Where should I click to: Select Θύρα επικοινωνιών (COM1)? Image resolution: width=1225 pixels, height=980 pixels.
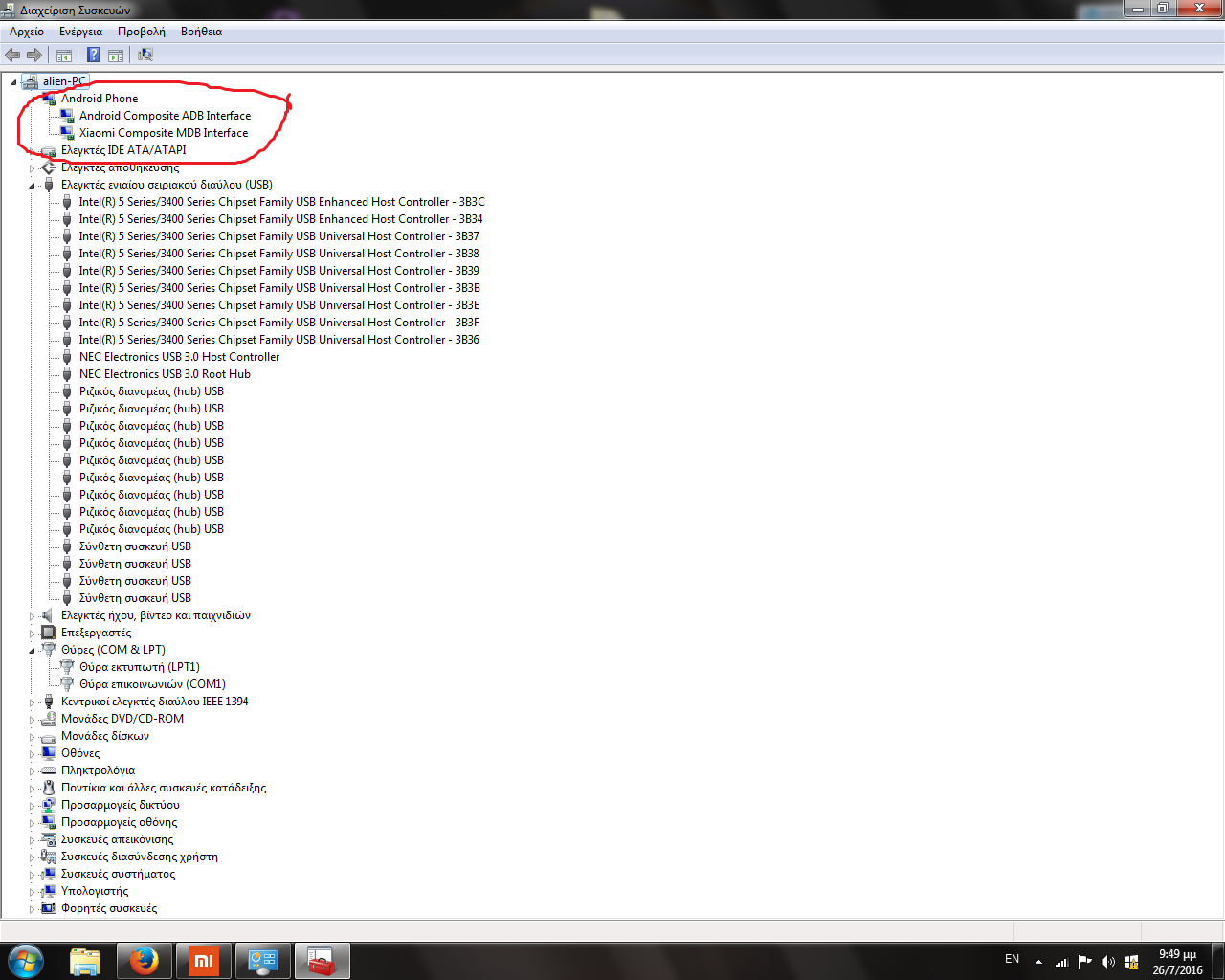[x=152, y=684]
